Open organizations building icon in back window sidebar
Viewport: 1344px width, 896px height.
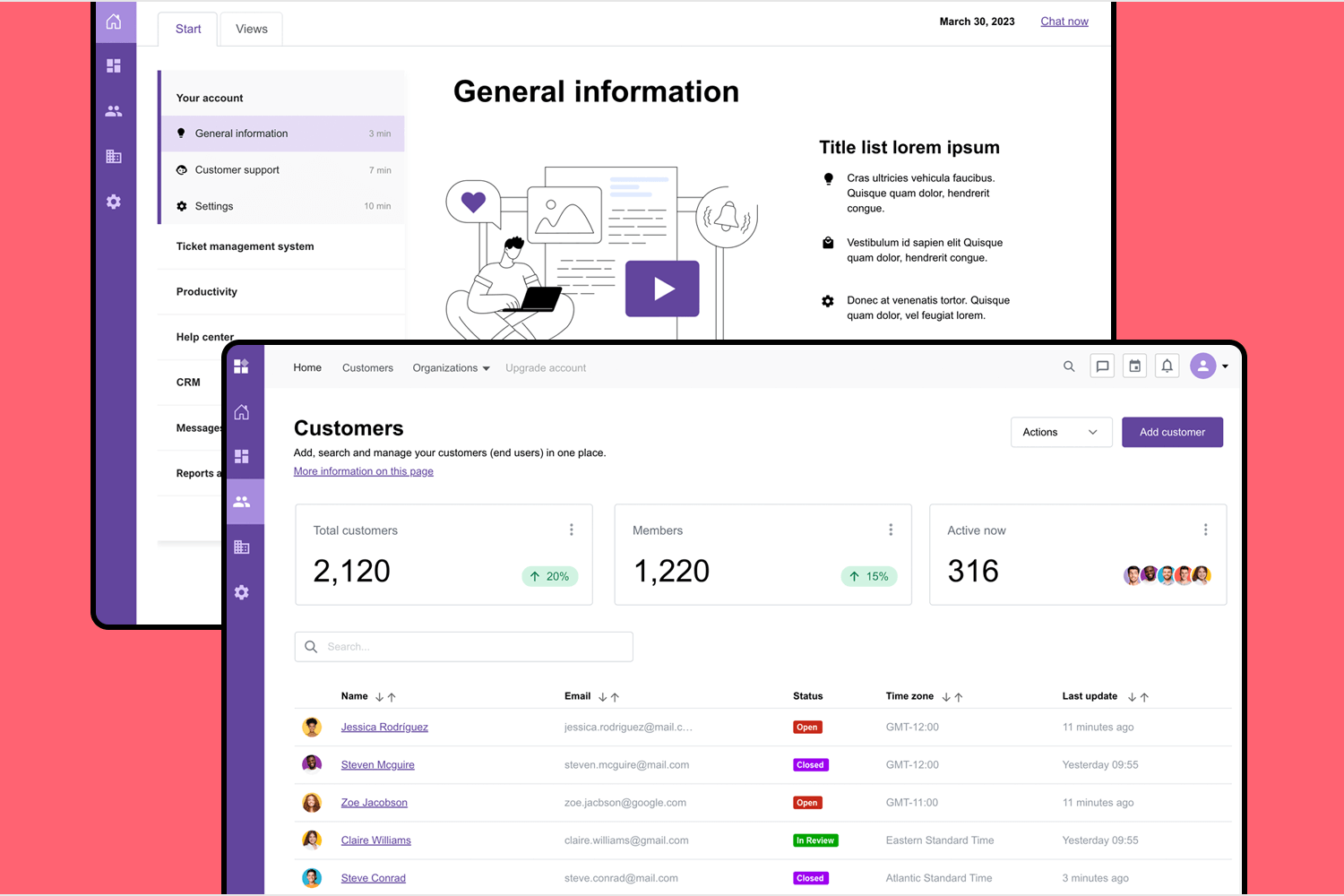click(x=114, y=157)
